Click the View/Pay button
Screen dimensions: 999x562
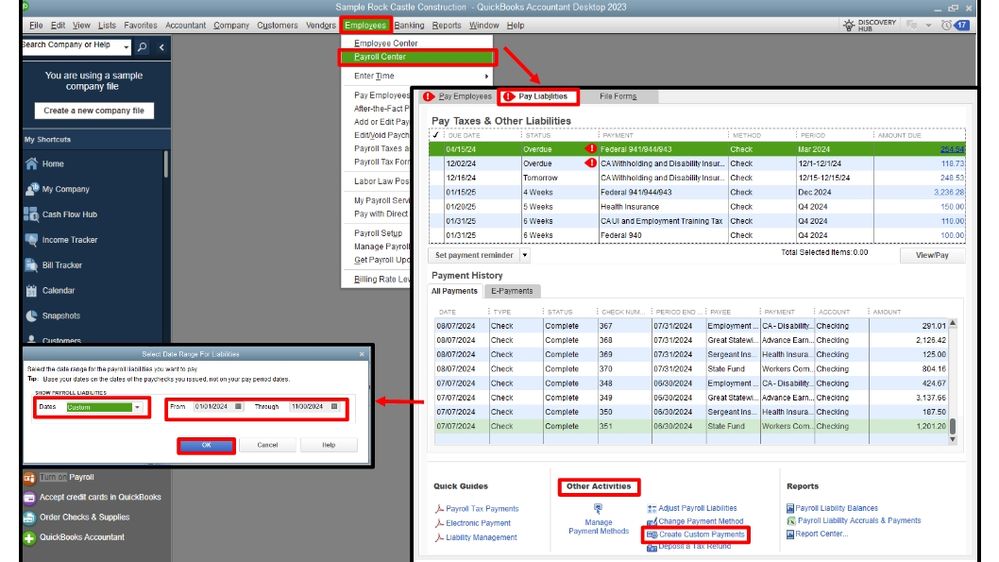[x=932, y=255]
